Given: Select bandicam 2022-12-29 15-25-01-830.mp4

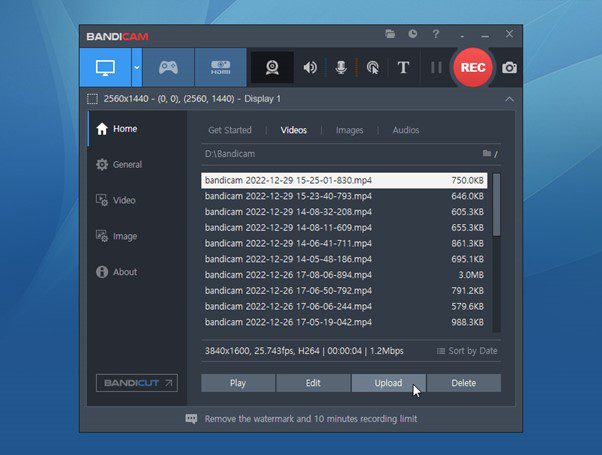Looking at the screenshot, I should pos(344,180).
